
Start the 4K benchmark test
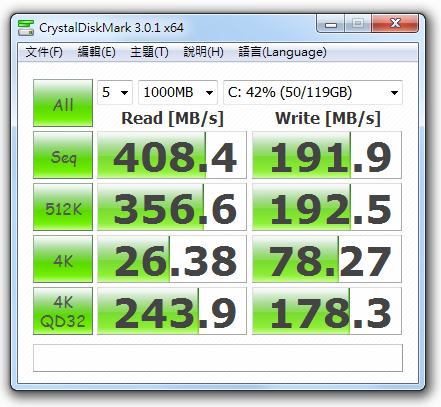pyautogui.click(x=63, y=259)
